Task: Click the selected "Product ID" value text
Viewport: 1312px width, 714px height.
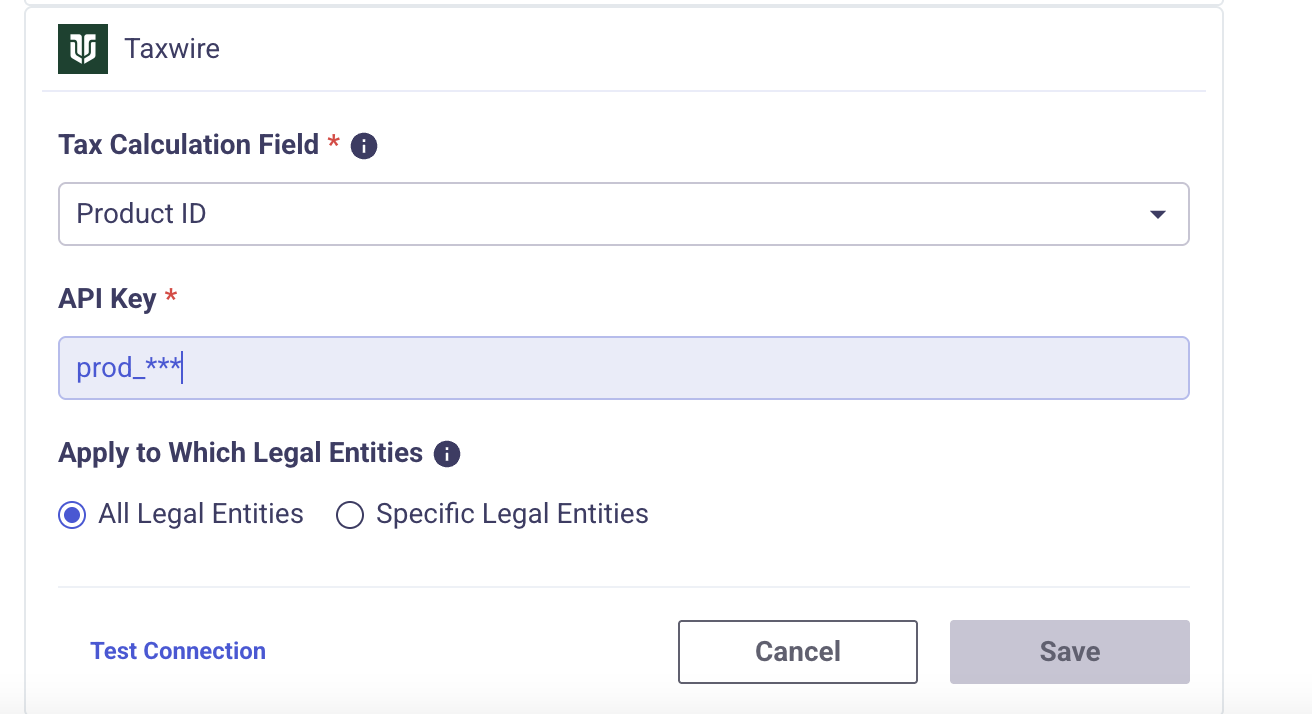Action: pos(141,214)
